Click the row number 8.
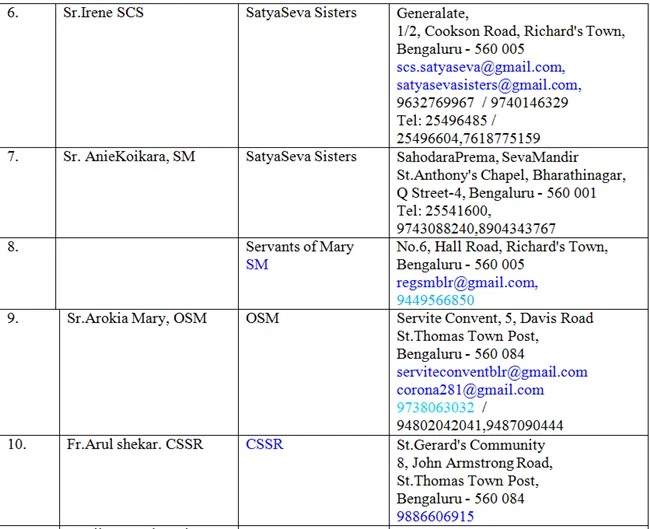650x529 pixels. click(13, 247)
